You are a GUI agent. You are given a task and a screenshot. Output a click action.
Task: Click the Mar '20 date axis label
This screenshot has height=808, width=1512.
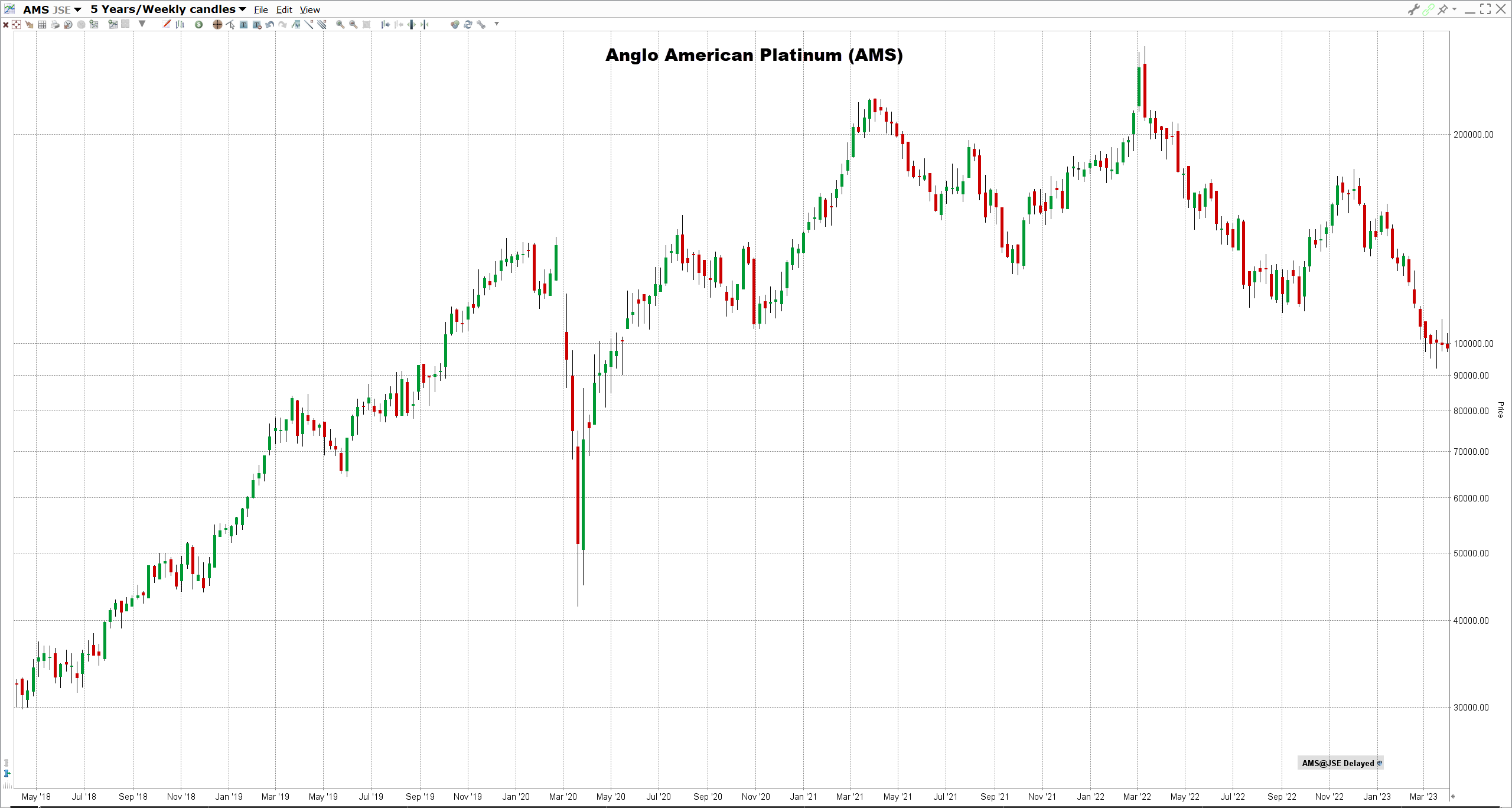pyautogui.click(x=563, y=797)
